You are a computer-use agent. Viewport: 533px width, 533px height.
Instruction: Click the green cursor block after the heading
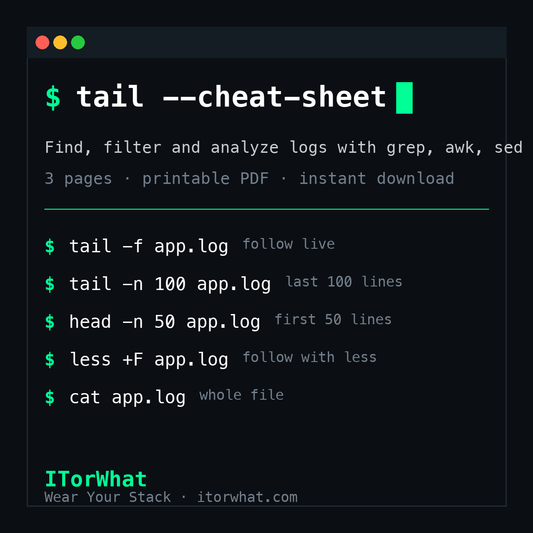click(405, 98)
